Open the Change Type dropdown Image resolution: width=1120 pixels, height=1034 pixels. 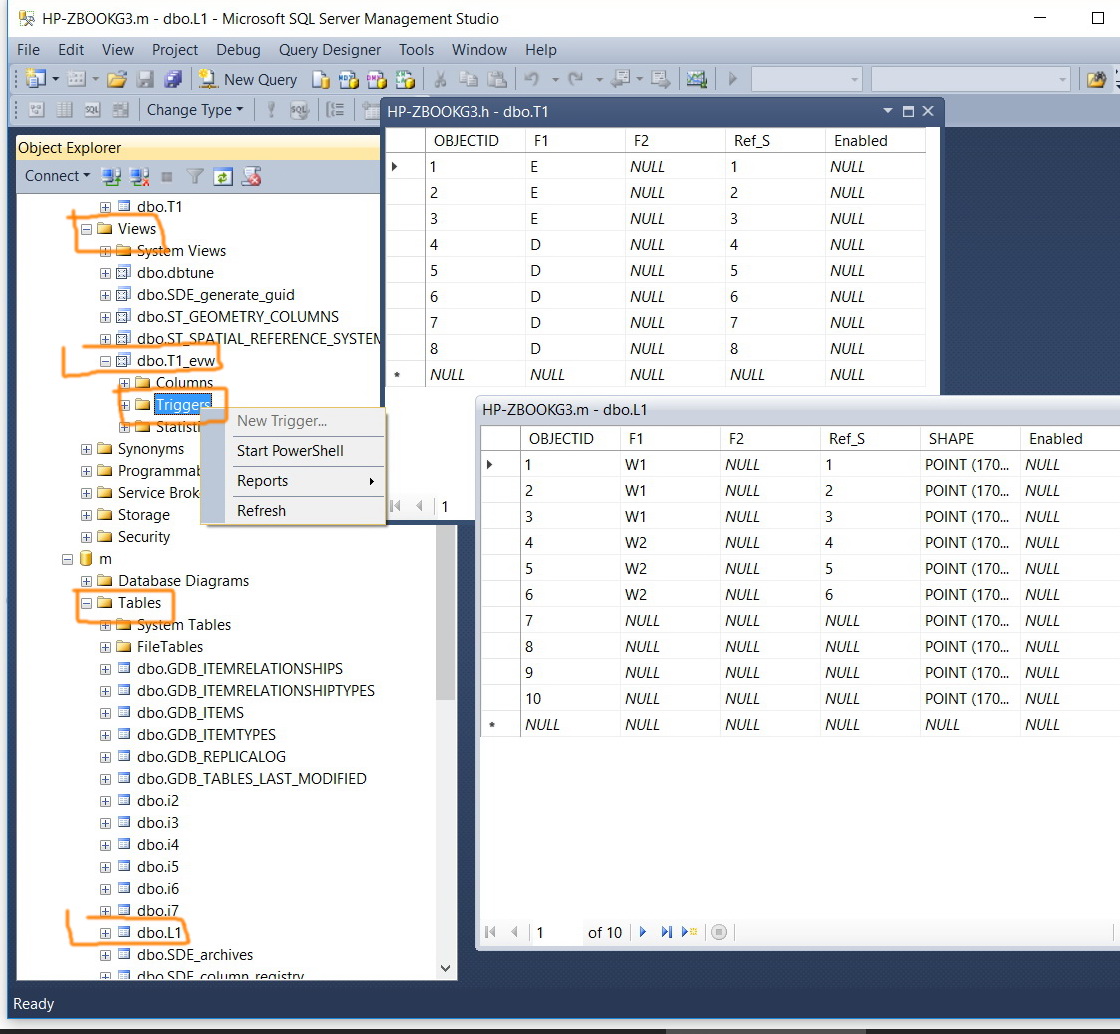tap(194, 110)
